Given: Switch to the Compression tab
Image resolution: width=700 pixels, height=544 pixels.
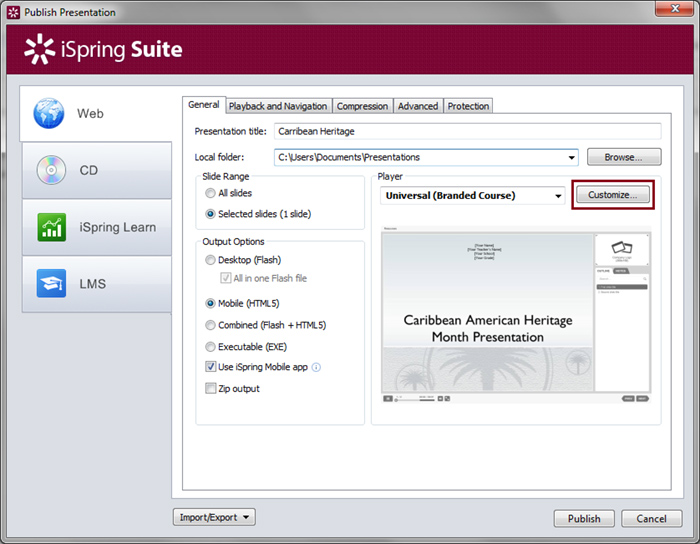Looking at the screenshot, I should (362, 106).
